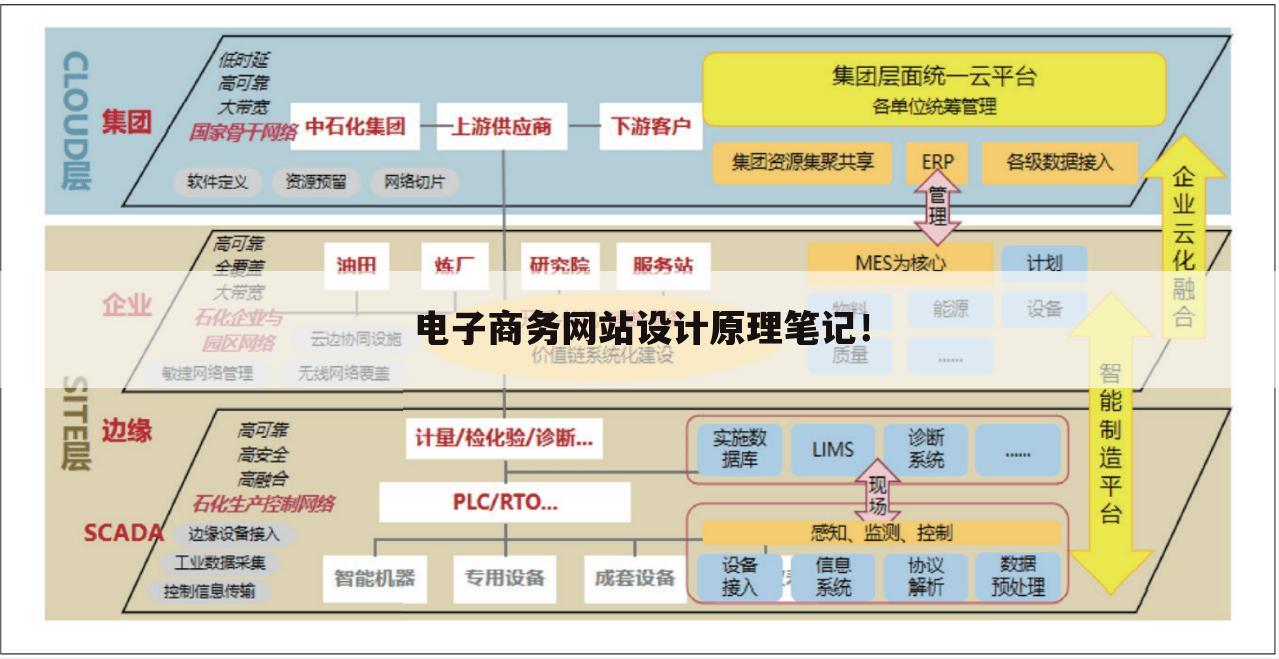Click the 服务站 box
1279x659 pixels.
pos(663,265)
